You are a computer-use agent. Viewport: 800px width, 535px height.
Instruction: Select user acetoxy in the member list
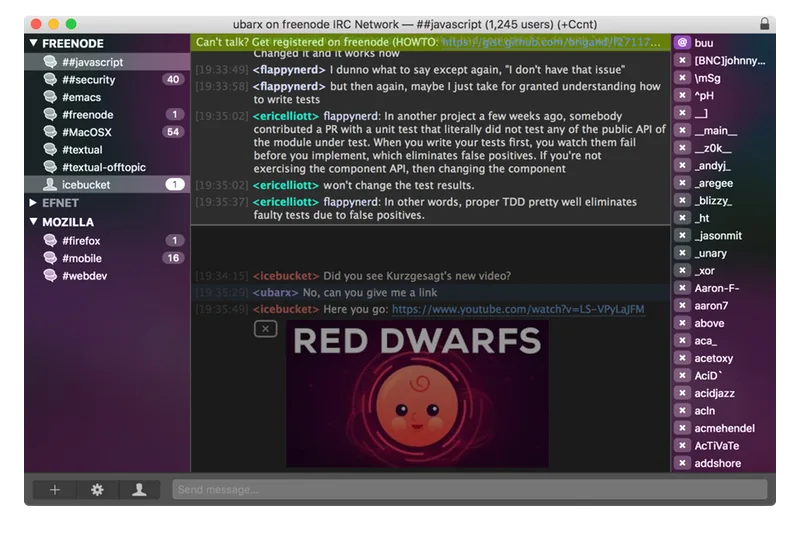point(723,358)
